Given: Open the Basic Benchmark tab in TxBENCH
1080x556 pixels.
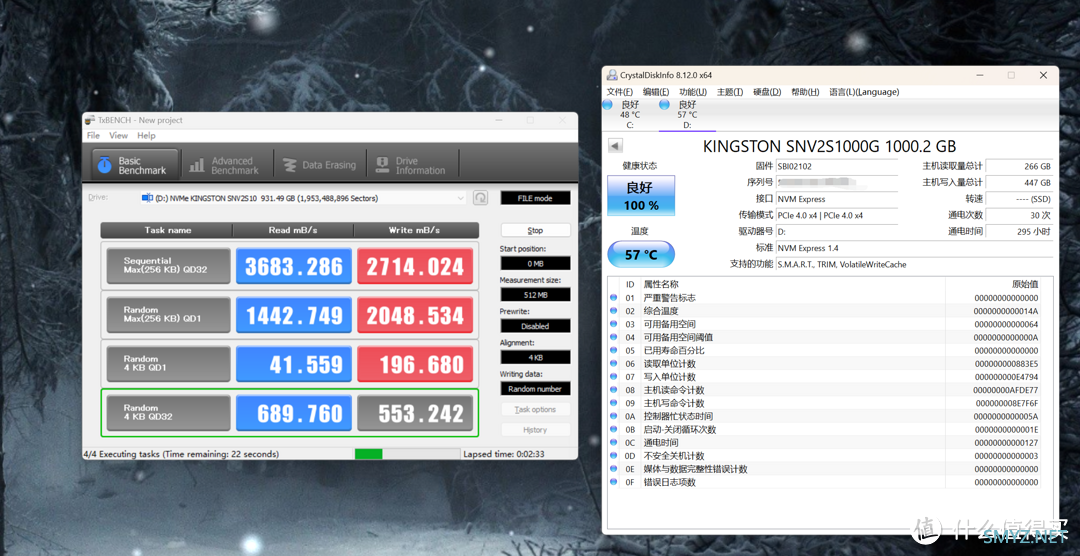Looking at the screenshot, I should pyautogui.click(x=135, y=165).
